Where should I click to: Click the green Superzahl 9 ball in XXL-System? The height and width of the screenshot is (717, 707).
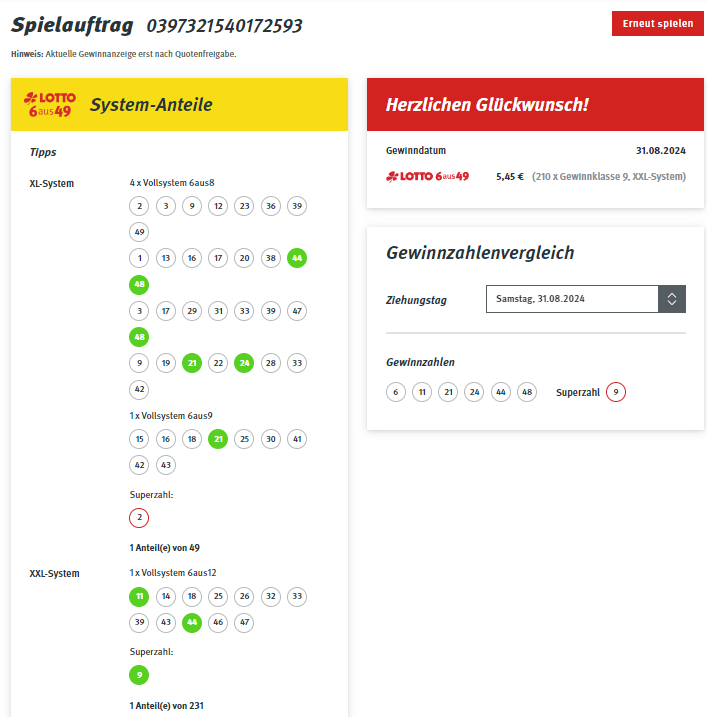pos(139,675)
